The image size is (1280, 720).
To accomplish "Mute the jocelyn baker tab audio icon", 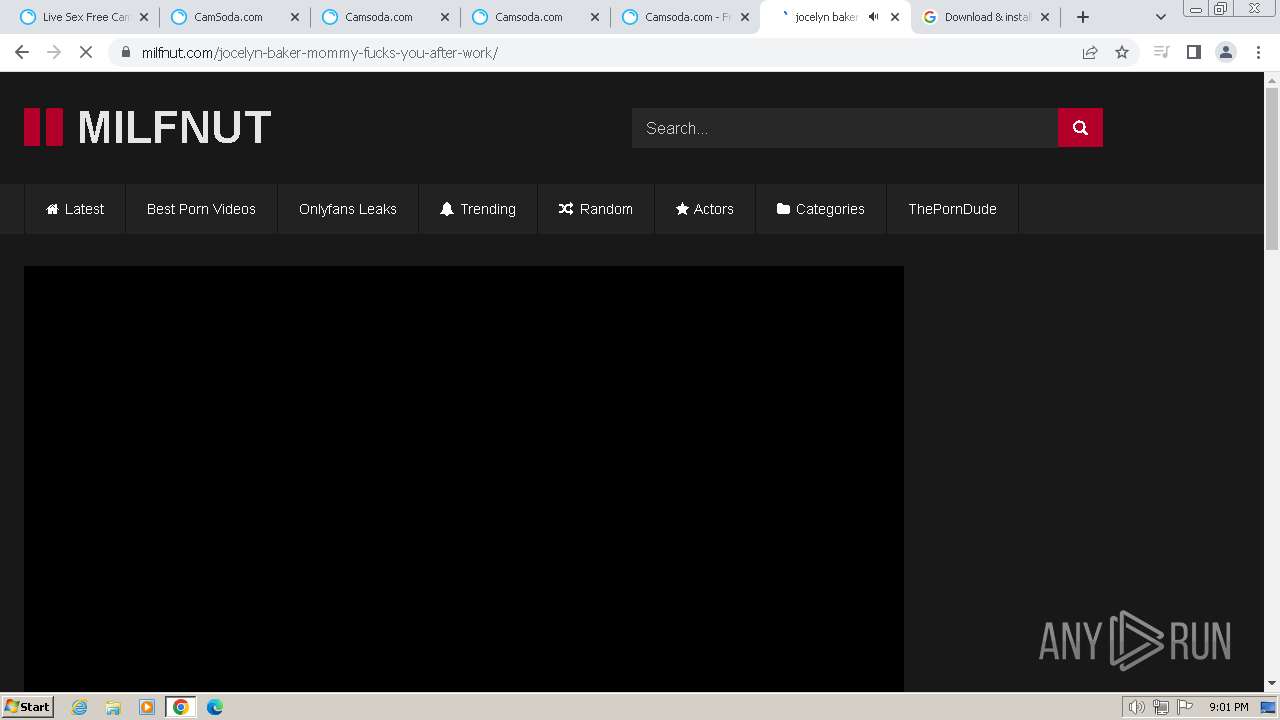I will [873, 17].
